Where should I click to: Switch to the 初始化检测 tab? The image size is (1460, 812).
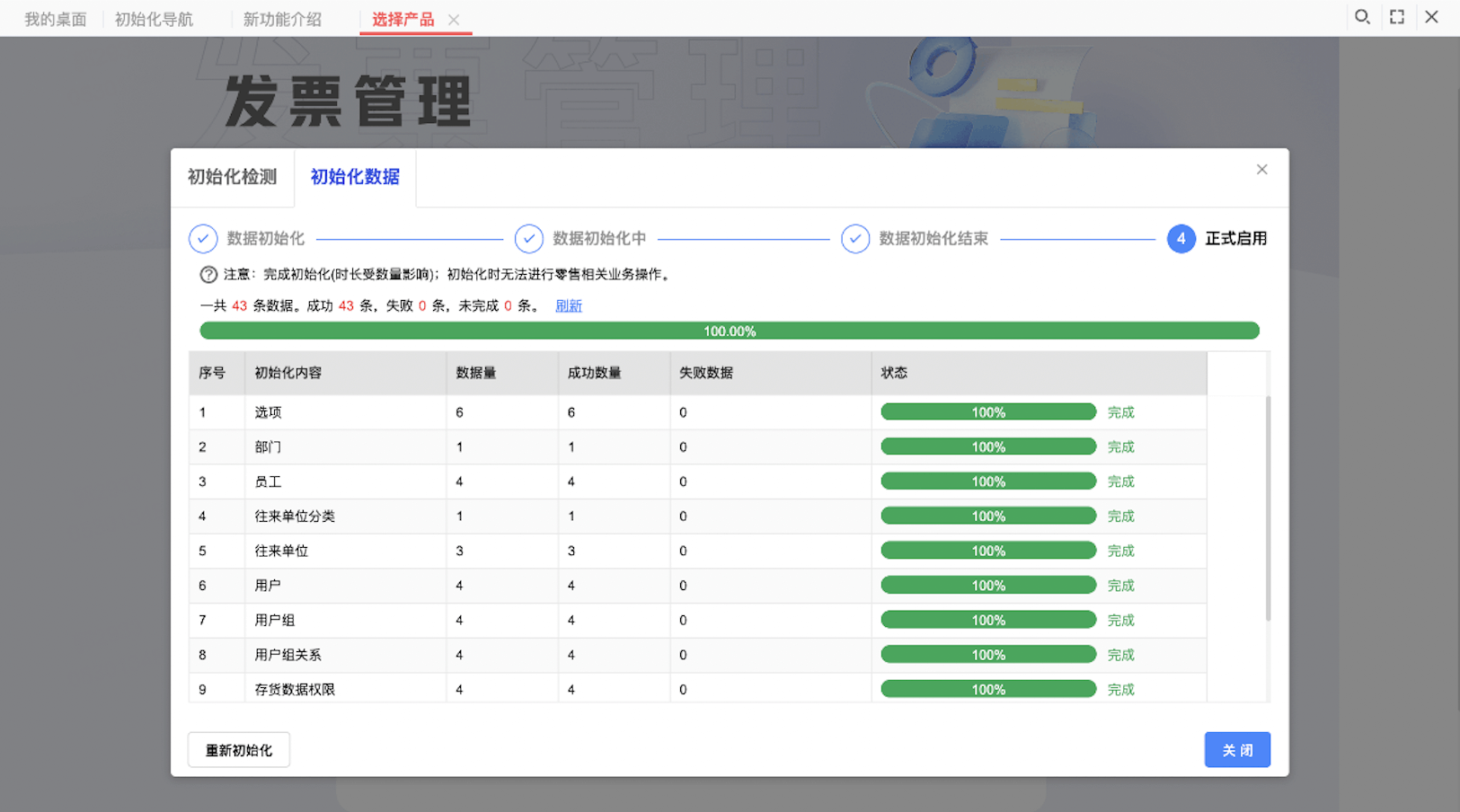232,177
